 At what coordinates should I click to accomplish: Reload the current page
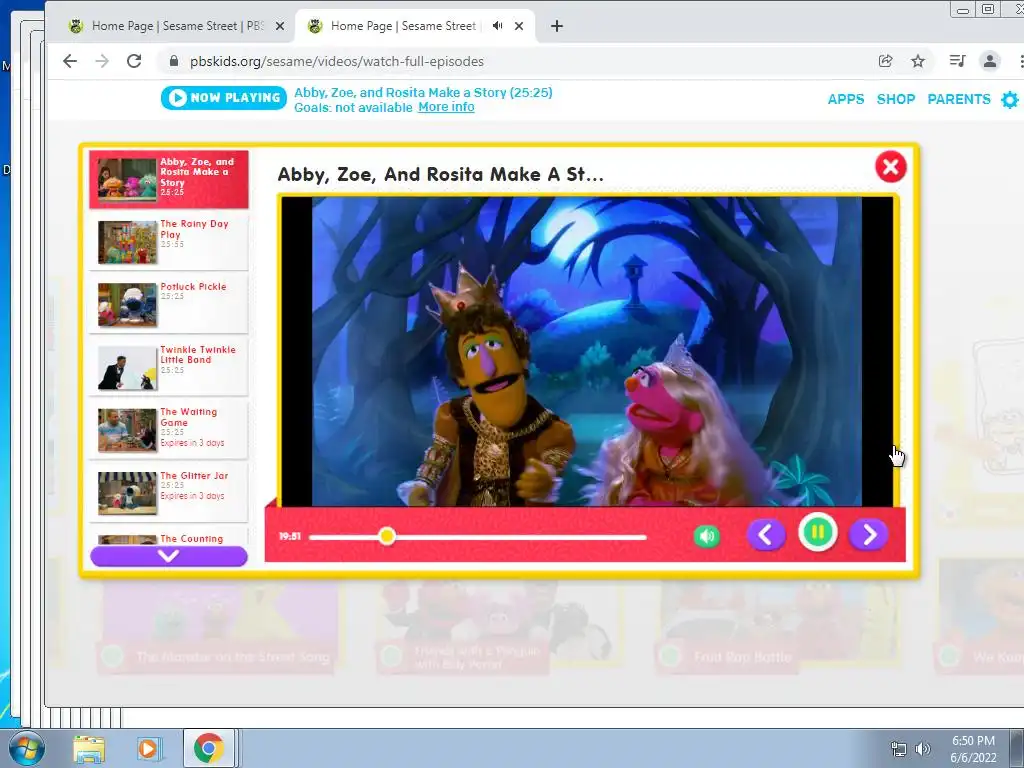click(134, 61)
